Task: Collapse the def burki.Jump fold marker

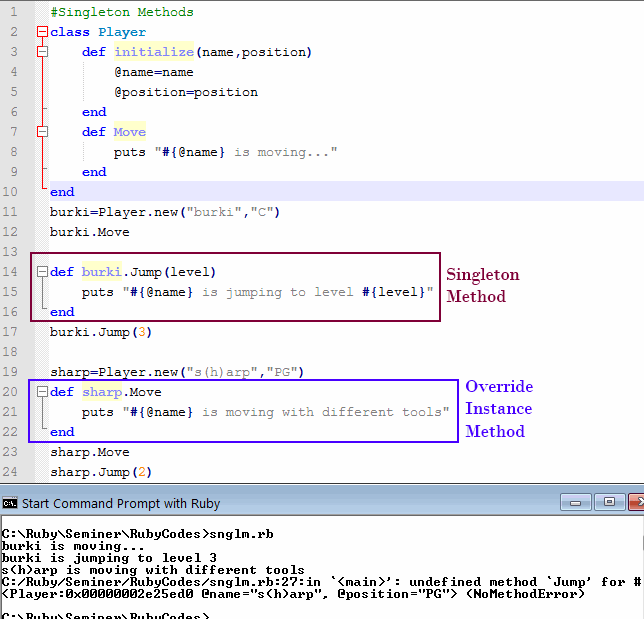Action: (x=42, y=272)
